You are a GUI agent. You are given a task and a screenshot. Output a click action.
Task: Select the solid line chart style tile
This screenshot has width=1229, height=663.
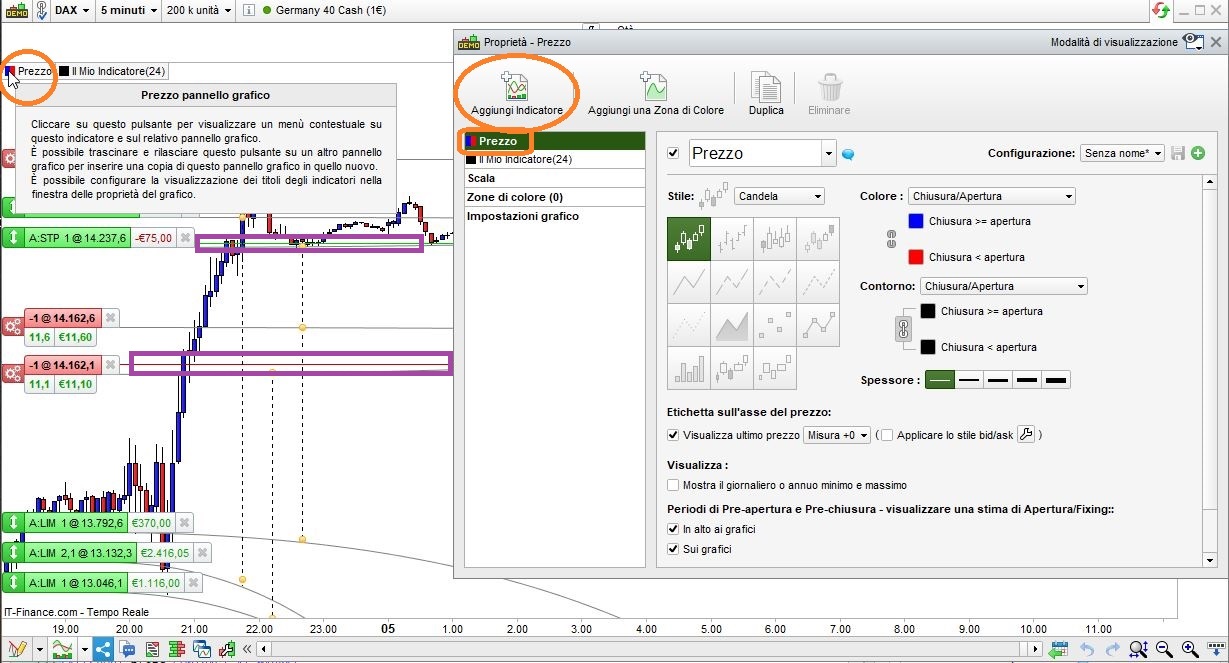pos(689,283)
